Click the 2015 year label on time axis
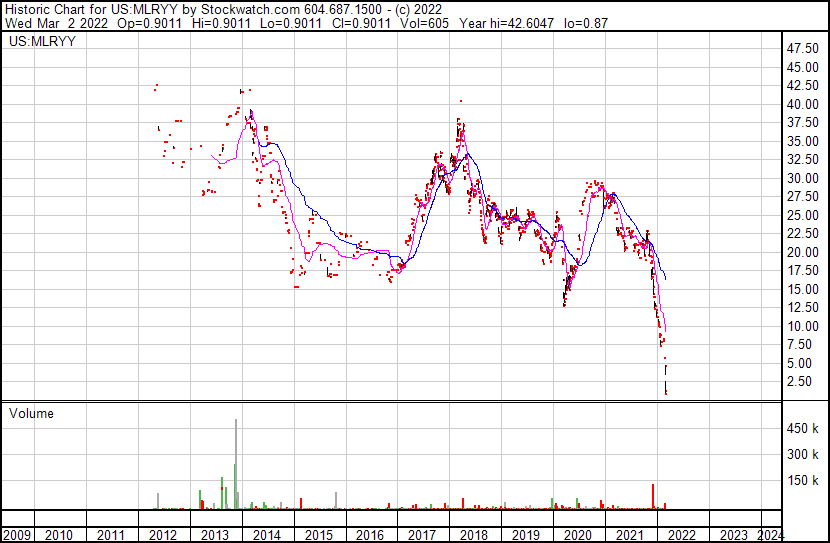 tap(318, 535)
